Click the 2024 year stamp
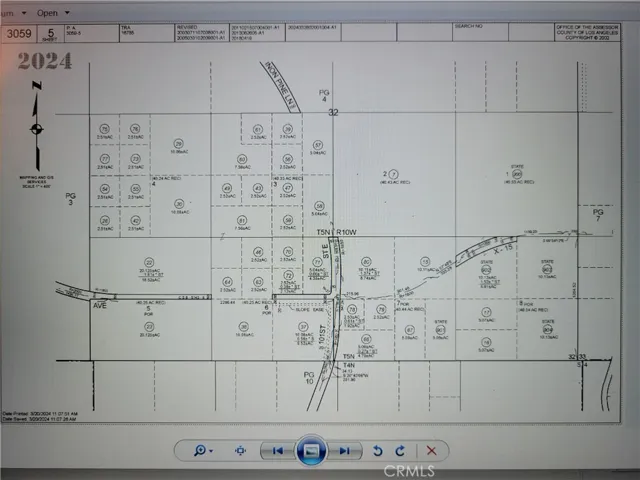 point(44,62)
